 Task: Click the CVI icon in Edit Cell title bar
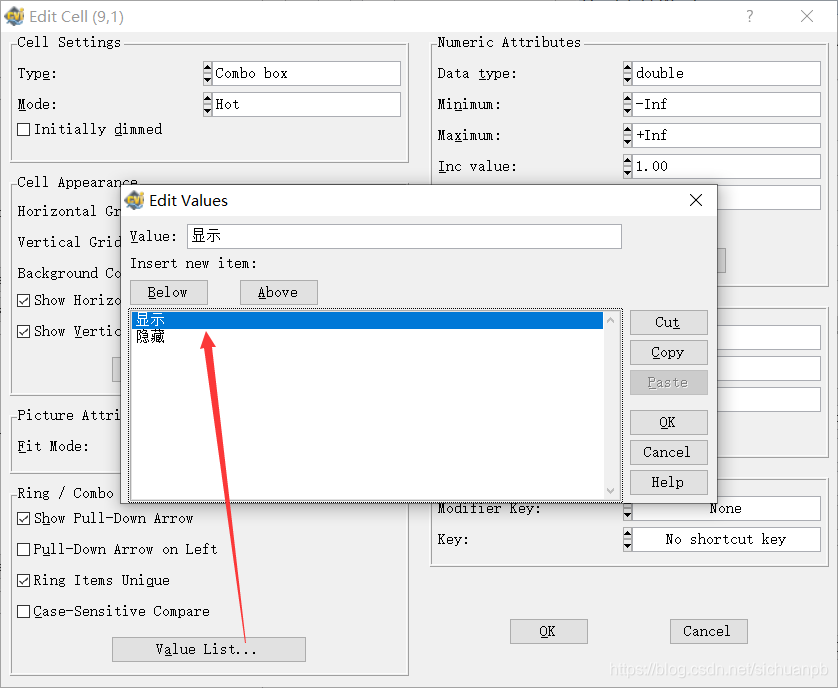(x=14, y=17)
